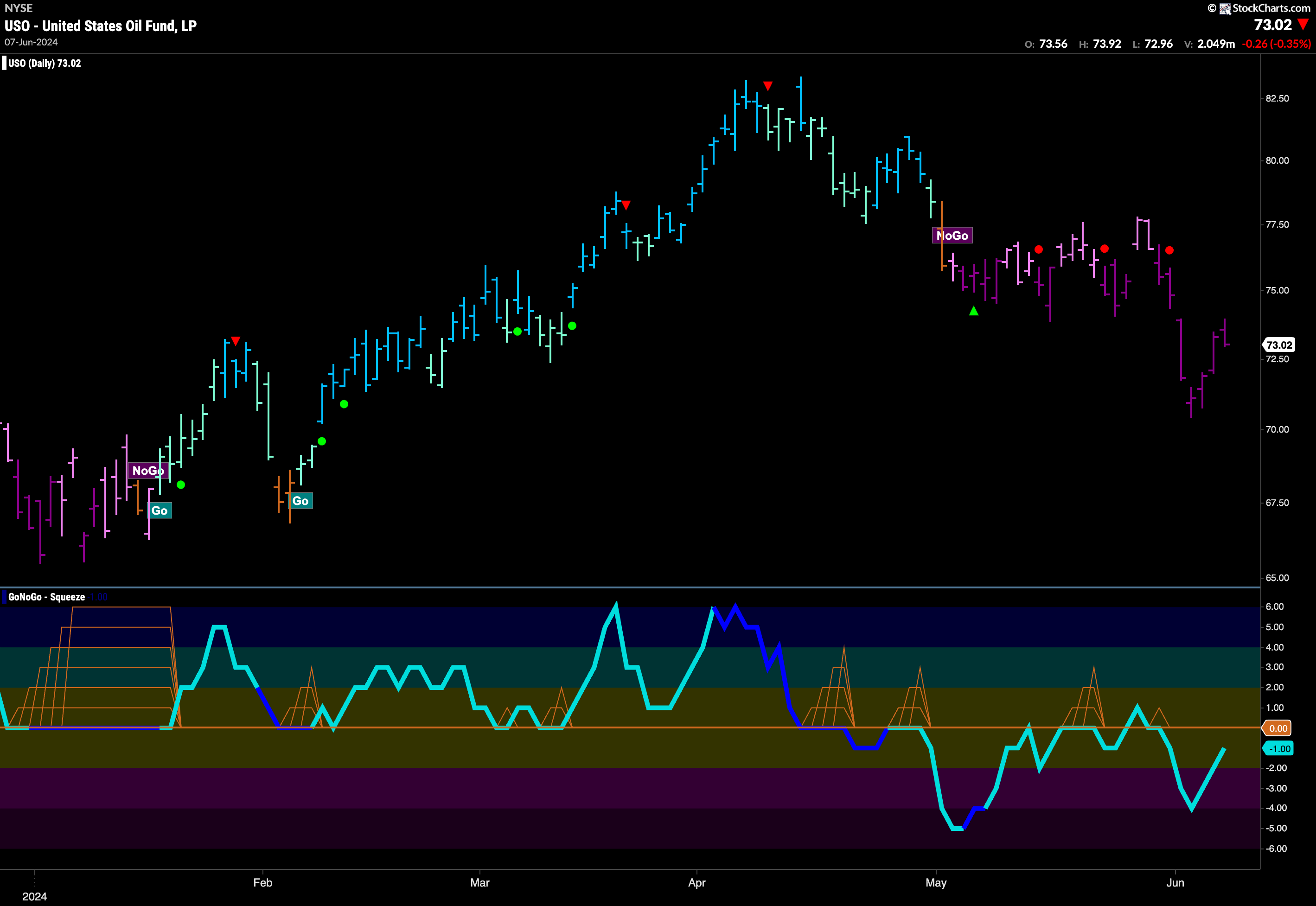
Task: Click the NYSE exchange label
Action: [x=19, y=8]
